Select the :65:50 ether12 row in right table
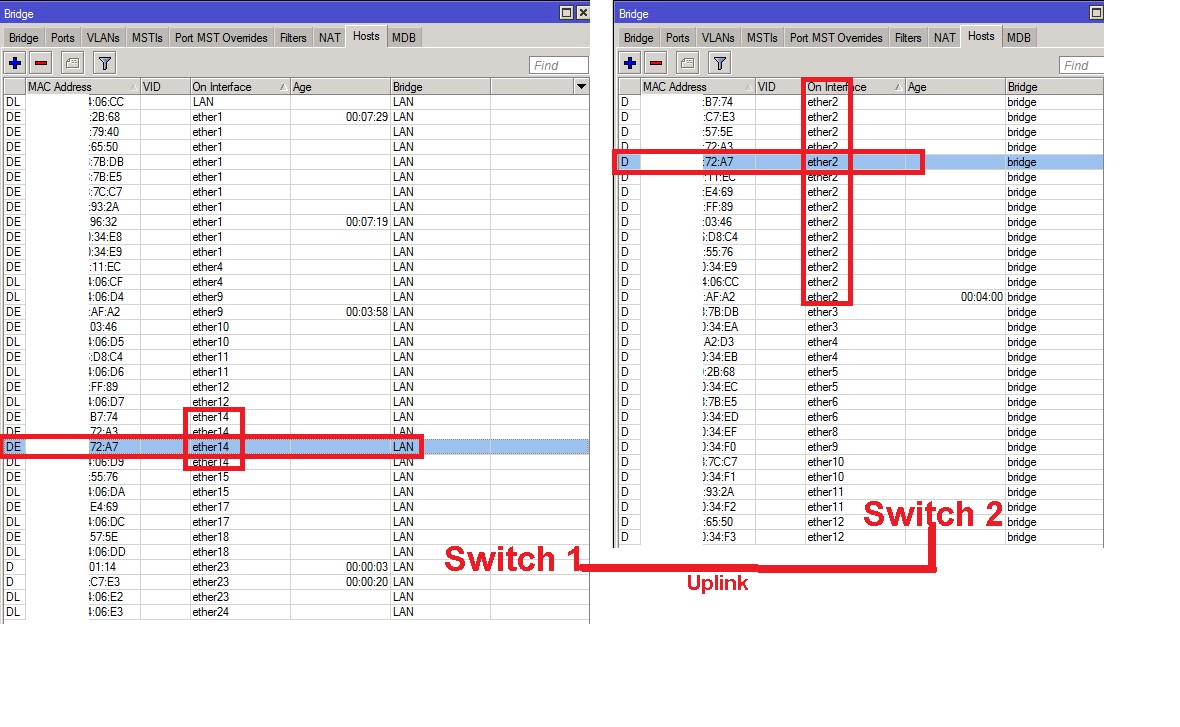1180x727 pixels. pyautogui.click(x=861, y=522)
